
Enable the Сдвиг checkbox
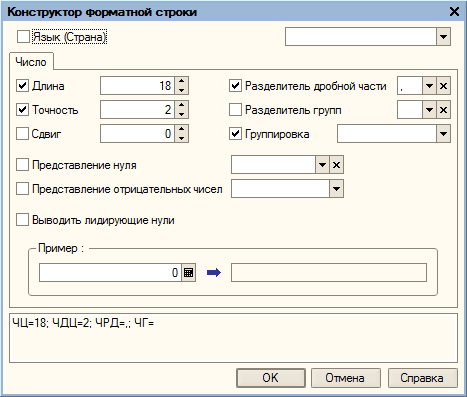point(22,134)
